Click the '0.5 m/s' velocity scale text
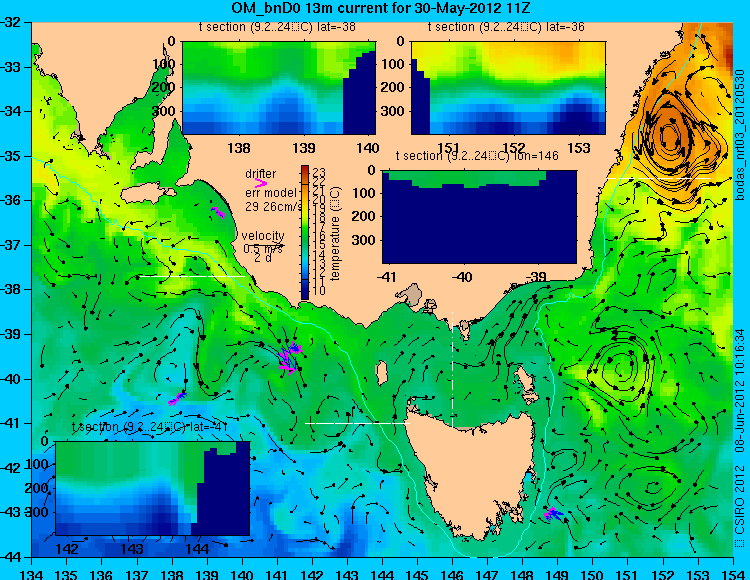Screen dimensions: 750x580 (263, 249)
